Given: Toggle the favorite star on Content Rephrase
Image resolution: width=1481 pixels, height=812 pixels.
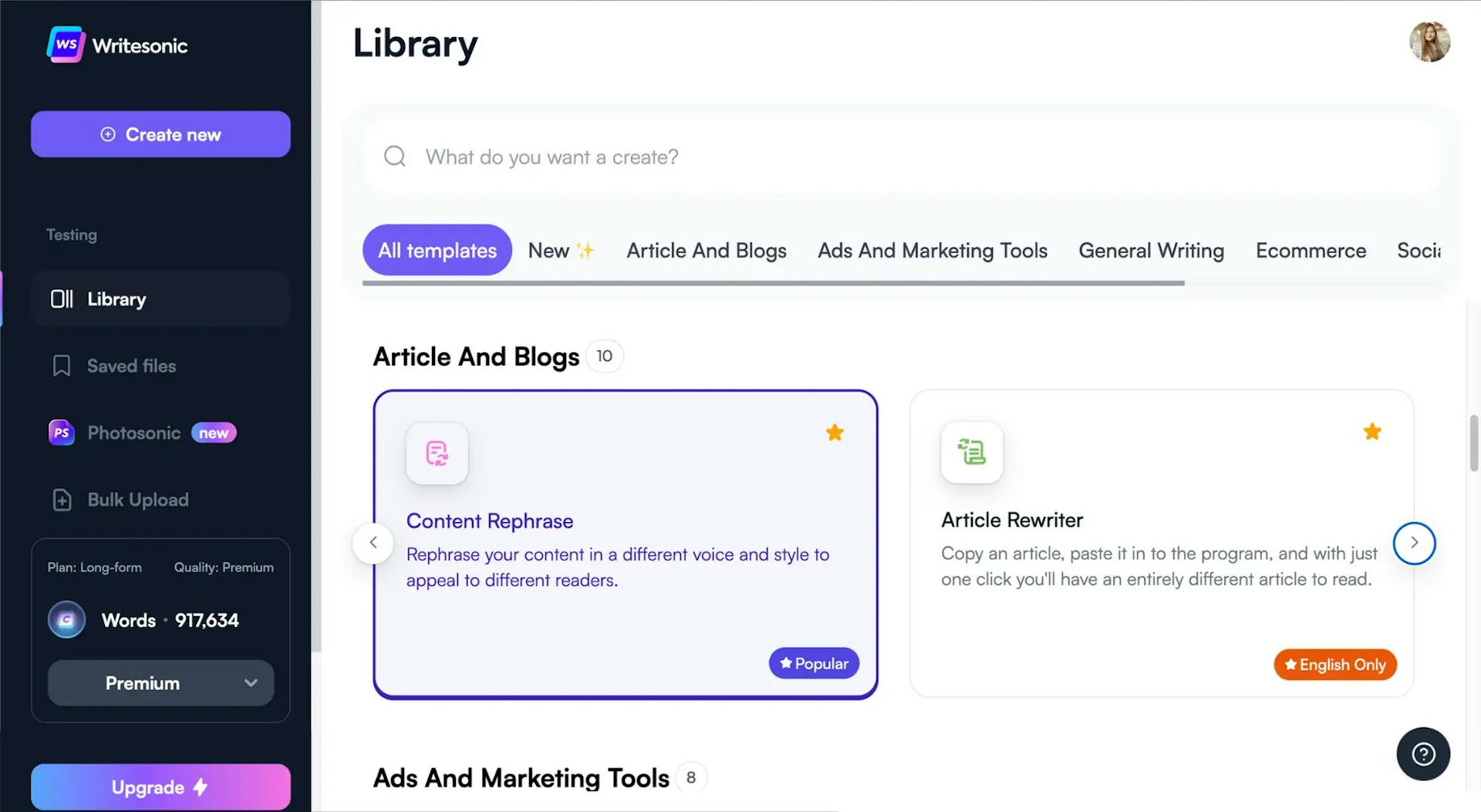Looking at the screenshot, I should pyautogui.click(x=834, y=433).
